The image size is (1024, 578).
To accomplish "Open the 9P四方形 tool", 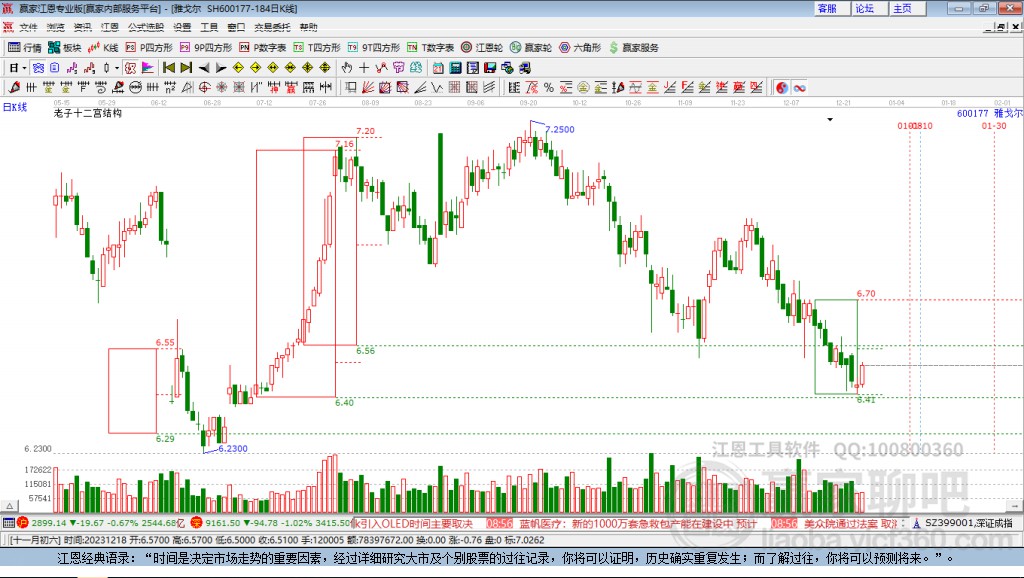I will (x=206, y=48).
